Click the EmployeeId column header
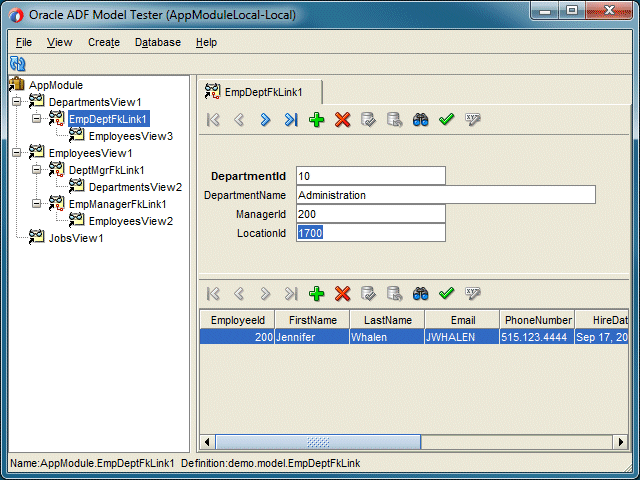Screen dimensions: 640x480 point(238,320)
